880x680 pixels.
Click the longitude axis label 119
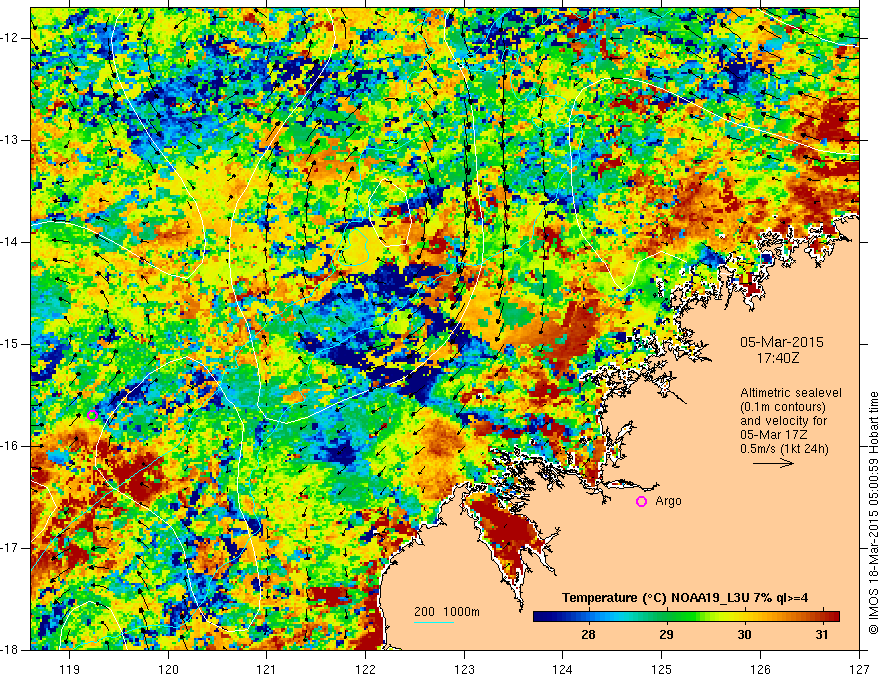pos(70,669)
